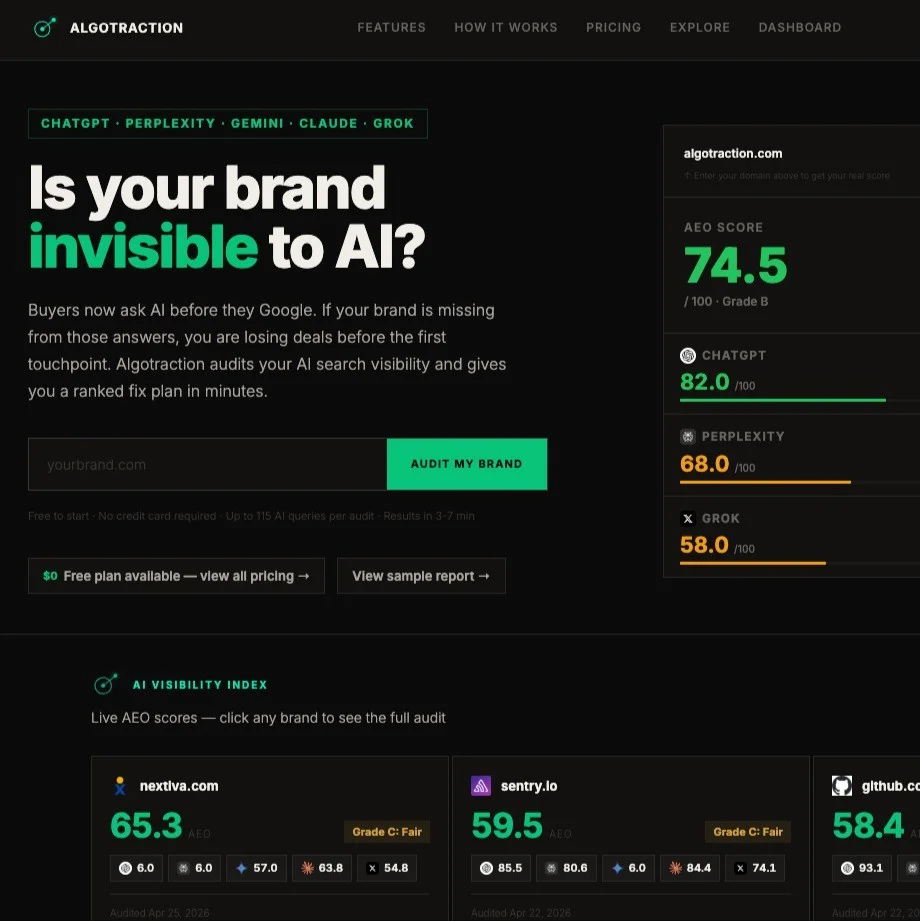920x921 pixels.
Task: Click the yourbrand.com domain input field
Action: pos(207,464)
